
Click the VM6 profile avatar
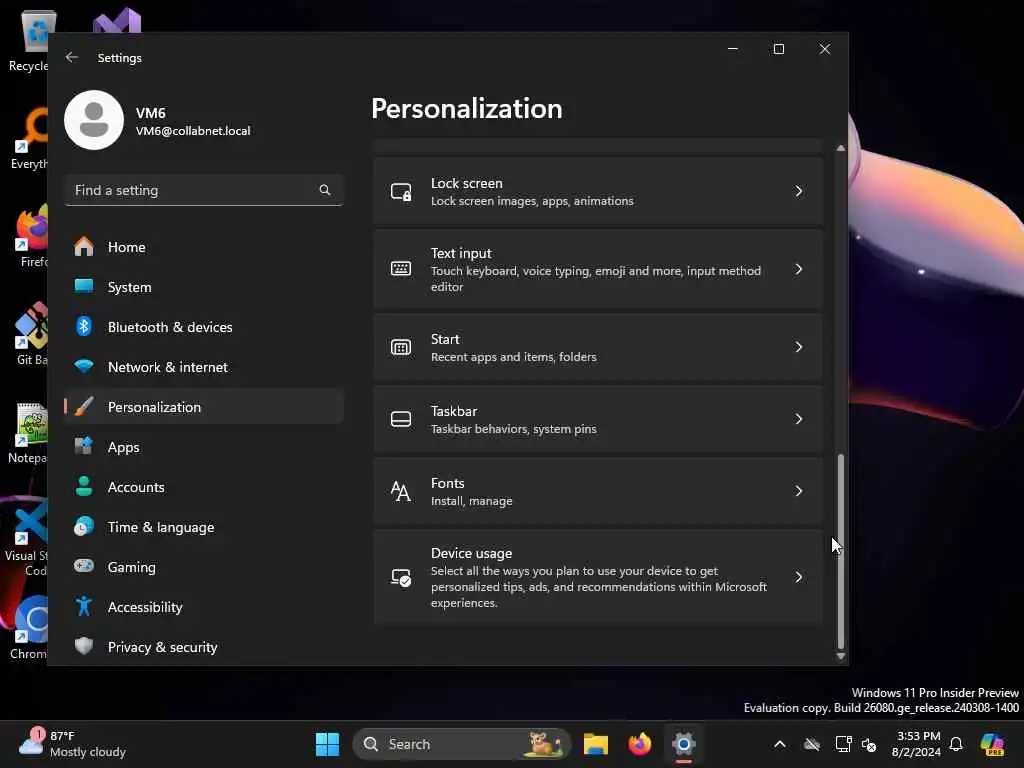[94, 120]
